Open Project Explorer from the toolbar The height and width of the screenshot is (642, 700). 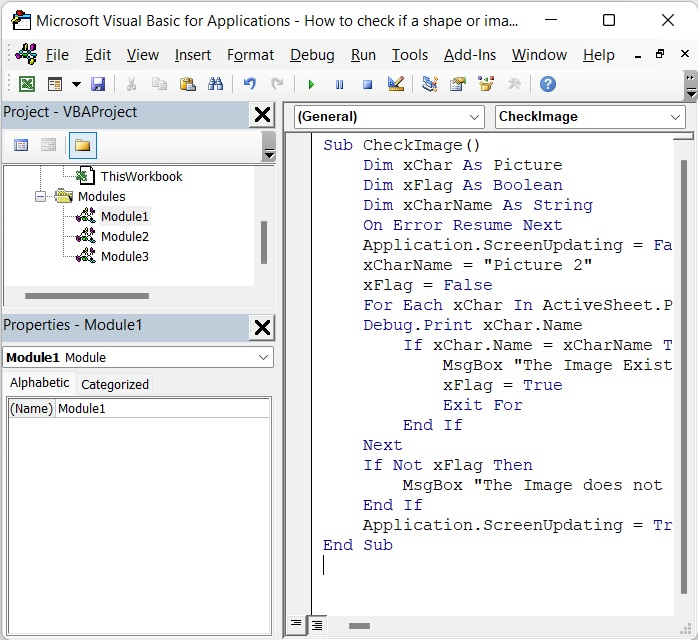tap(430, 85)
